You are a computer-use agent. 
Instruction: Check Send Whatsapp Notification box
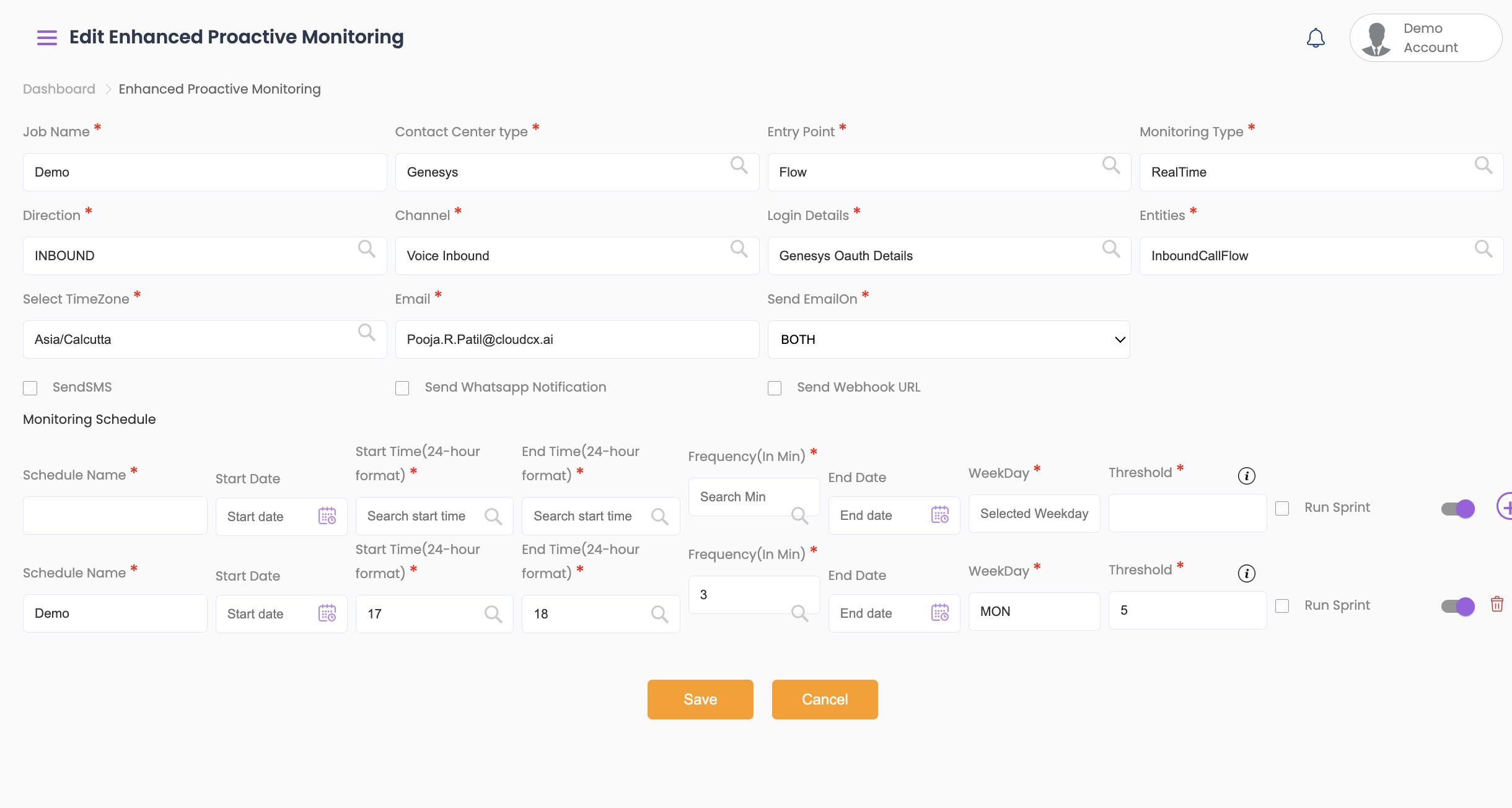click(x=402, y=388)
